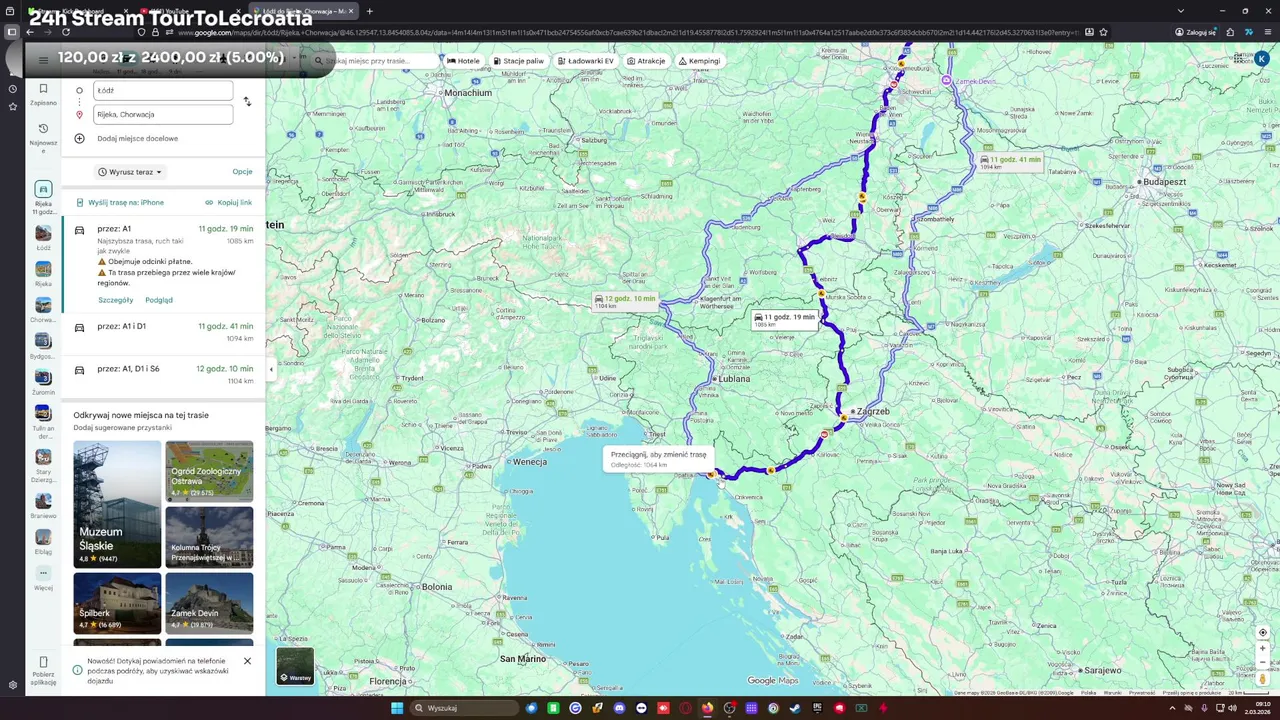This screenshot has width=1280, height=720.
Task: Open a new browser tab
Action: tap(369, 11)
